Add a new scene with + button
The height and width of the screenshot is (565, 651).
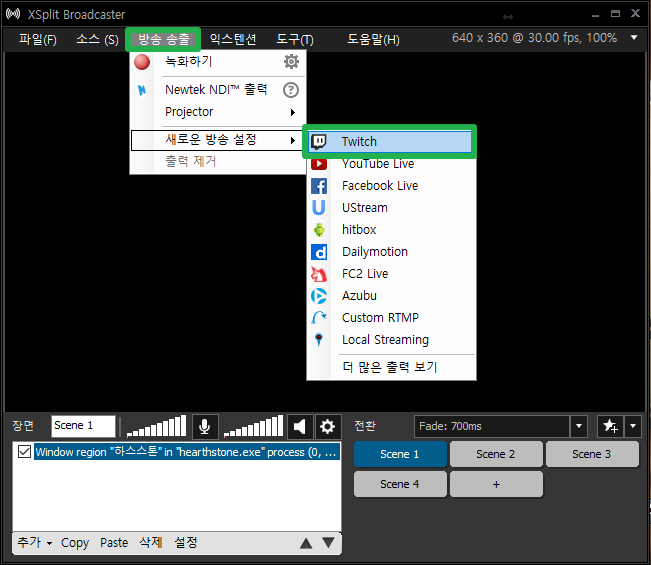(x=496, y=484)
